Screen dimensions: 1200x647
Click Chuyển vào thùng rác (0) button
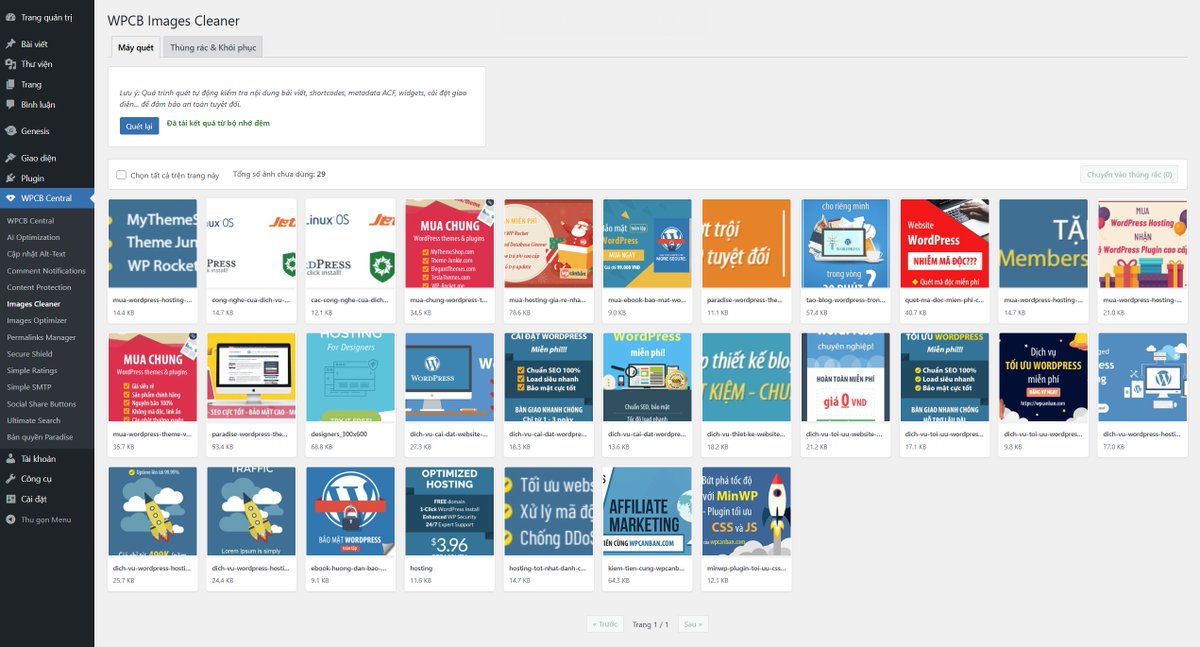1130,174
